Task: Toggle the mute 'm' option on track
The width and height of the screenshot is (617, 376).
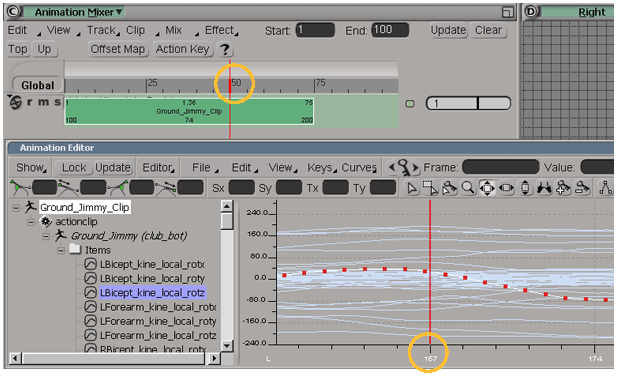Action: point(44,102)
